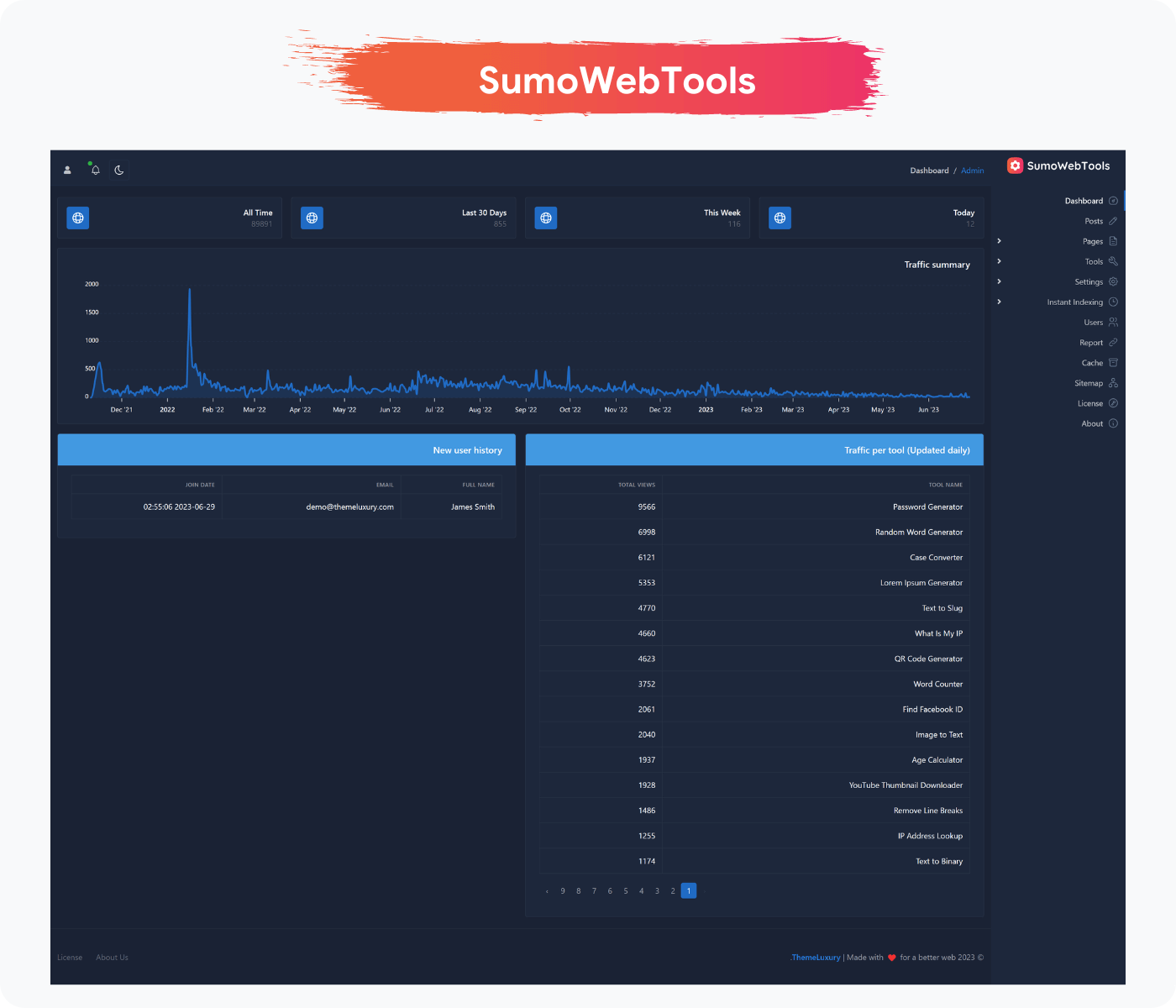This screenshot has width=1176, height=1008.
Task: Click the Lorem Ipsum Generator row
Action: [754, 583]
